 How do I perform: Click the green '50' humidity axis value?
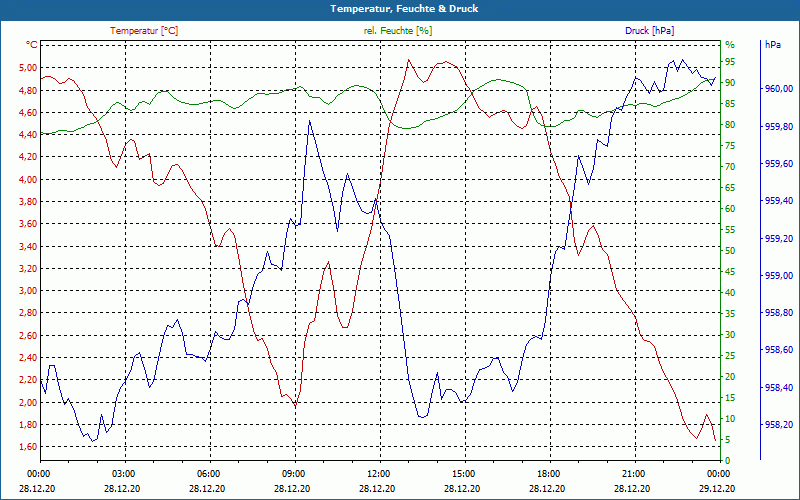click(x=730, y=251)
